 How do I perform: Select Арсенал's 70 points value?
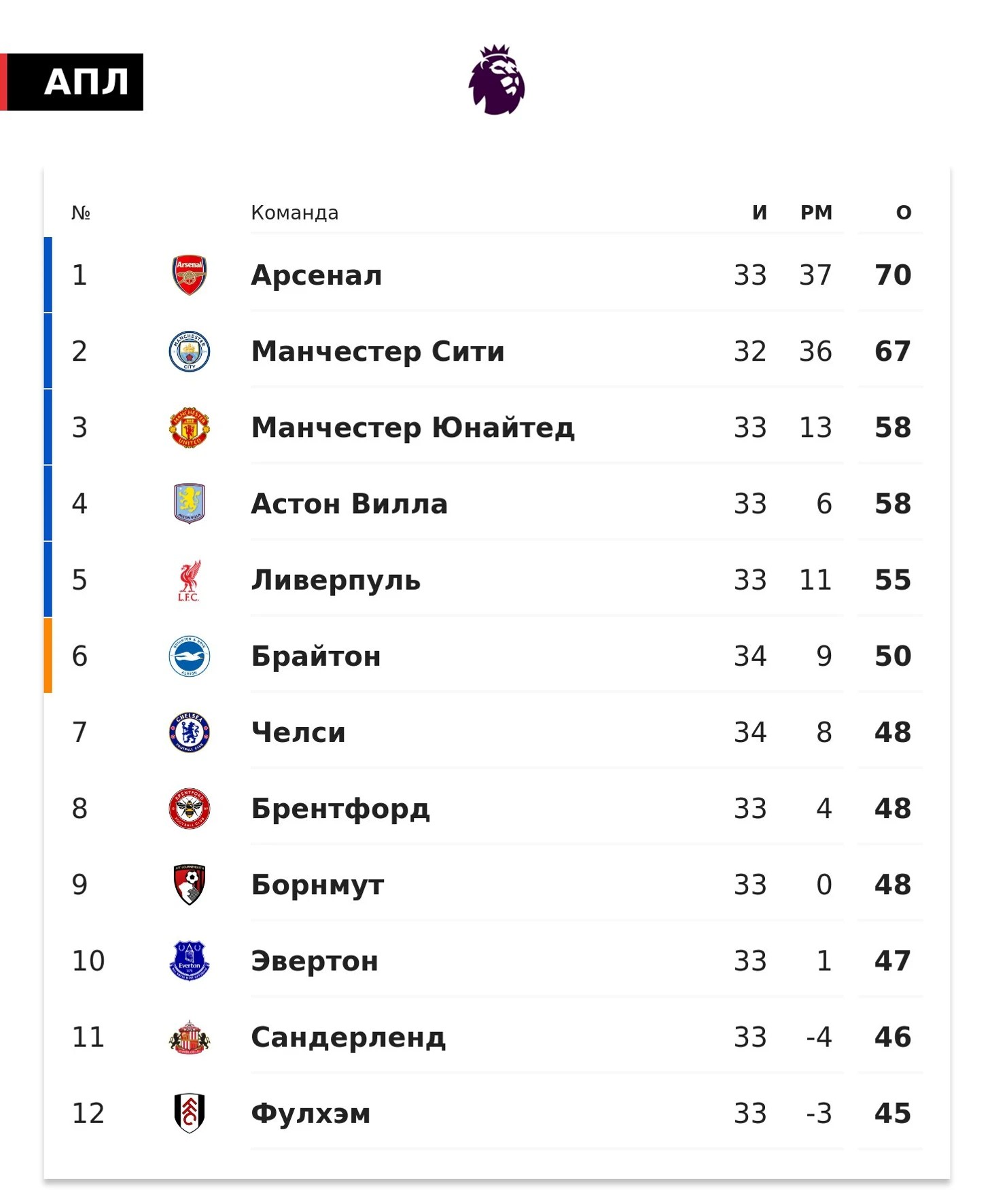coord(893,275)
